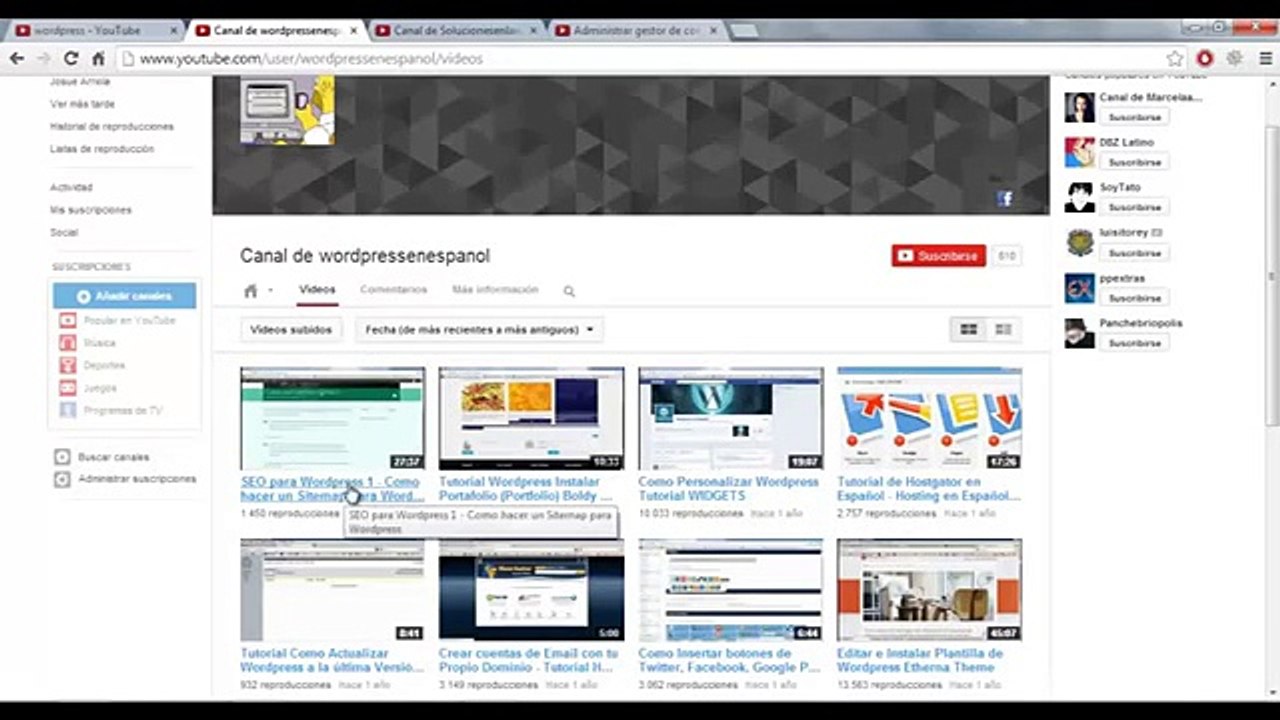This screenshot has height=720, width=1280.
Task: Open Programas de TV sidebar channel
Action: [111, 410]
